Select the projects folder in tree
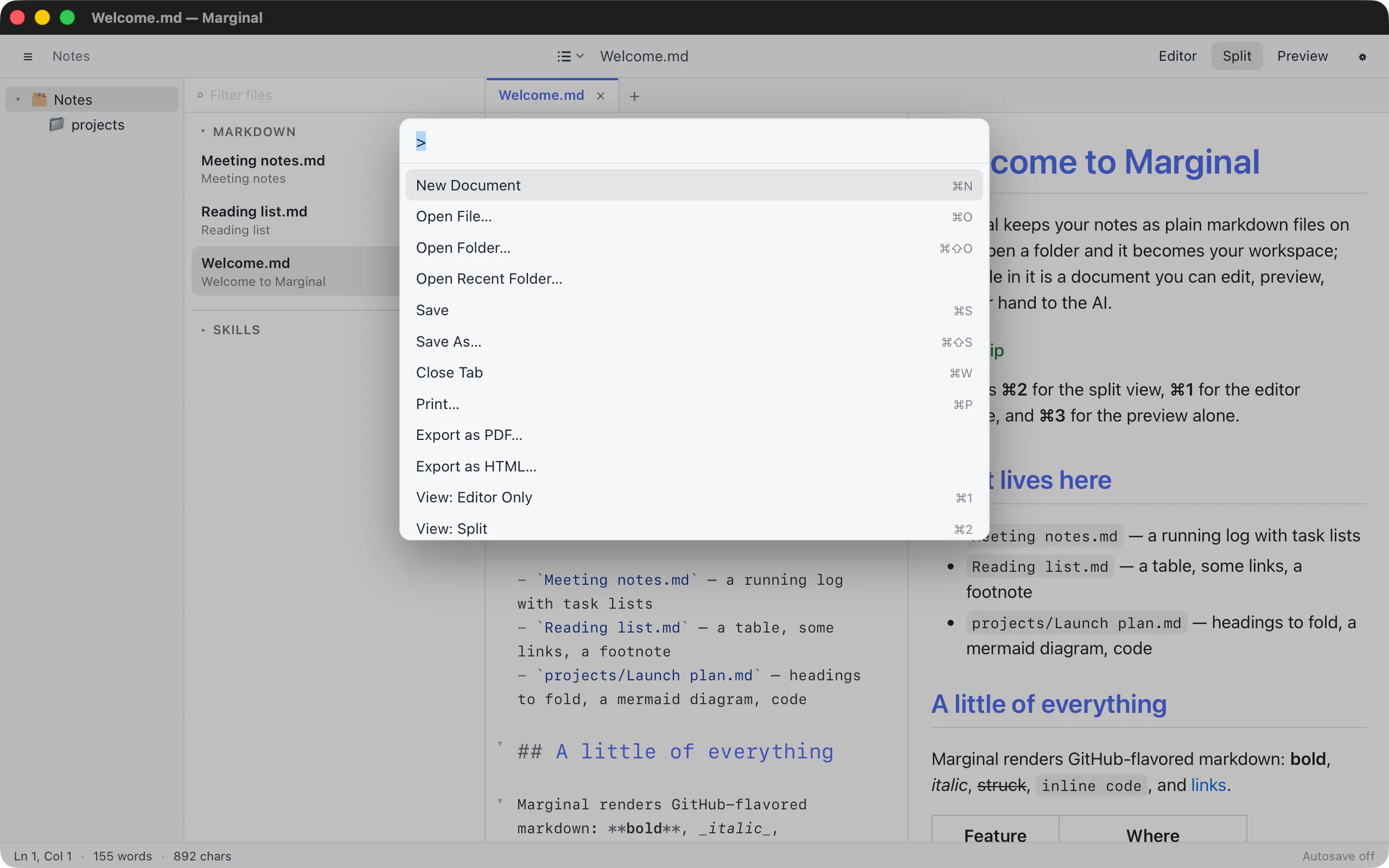1389x868 pixels. pyautogui.click(x=92, y=125)
